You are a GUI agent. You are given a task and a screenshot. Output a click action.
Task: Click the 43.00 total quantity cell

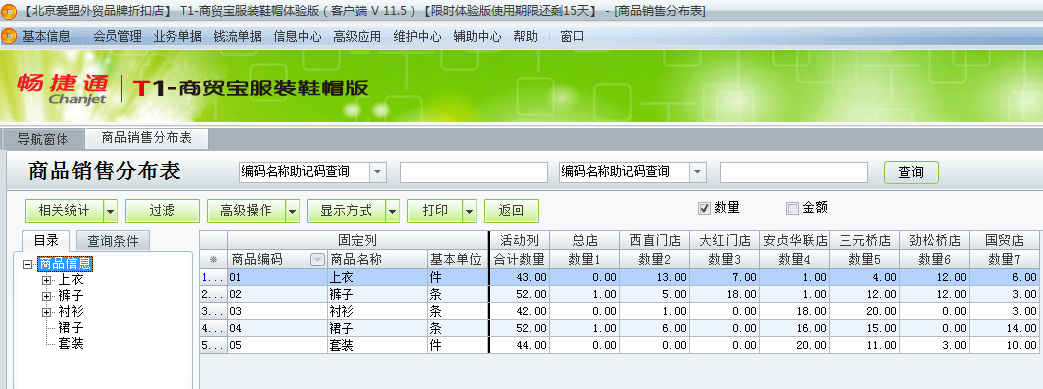pos(520,277)
